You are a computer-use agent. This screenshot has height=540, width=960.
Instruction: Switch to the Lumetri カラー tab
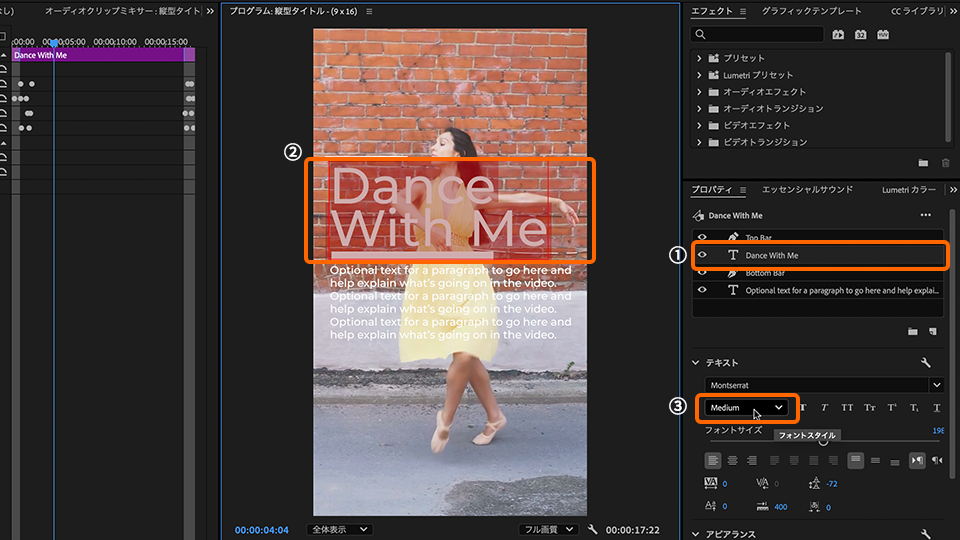(x=909, y=190)
